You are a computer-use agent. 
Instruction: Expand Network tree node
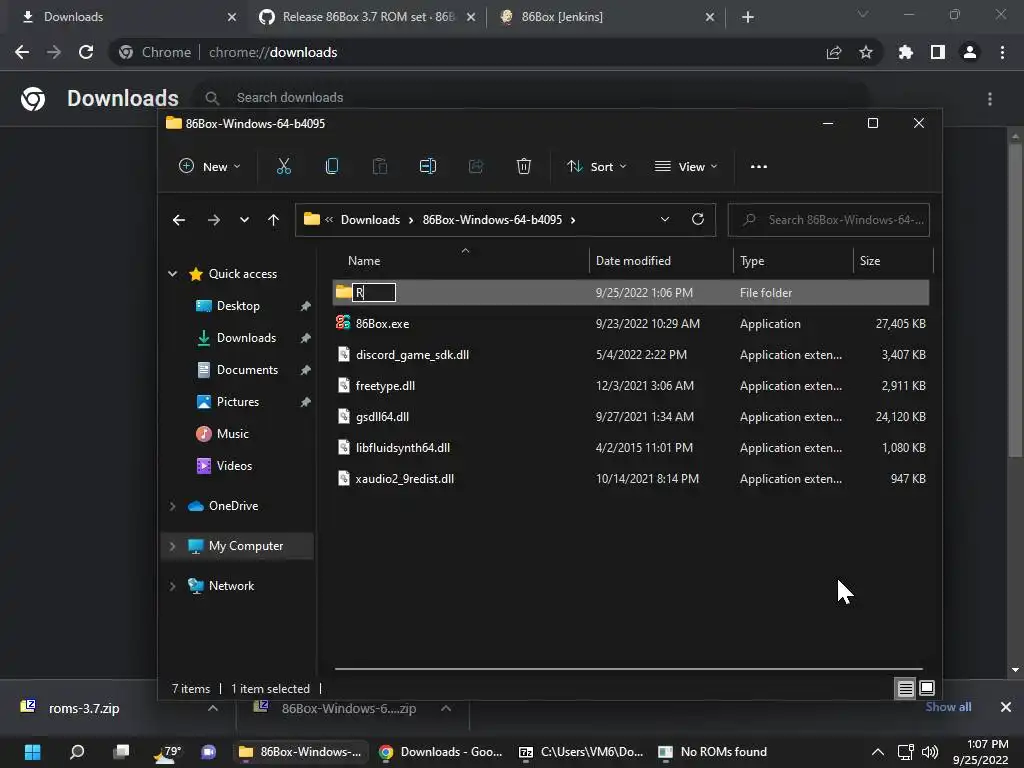[x=172, y=586]
